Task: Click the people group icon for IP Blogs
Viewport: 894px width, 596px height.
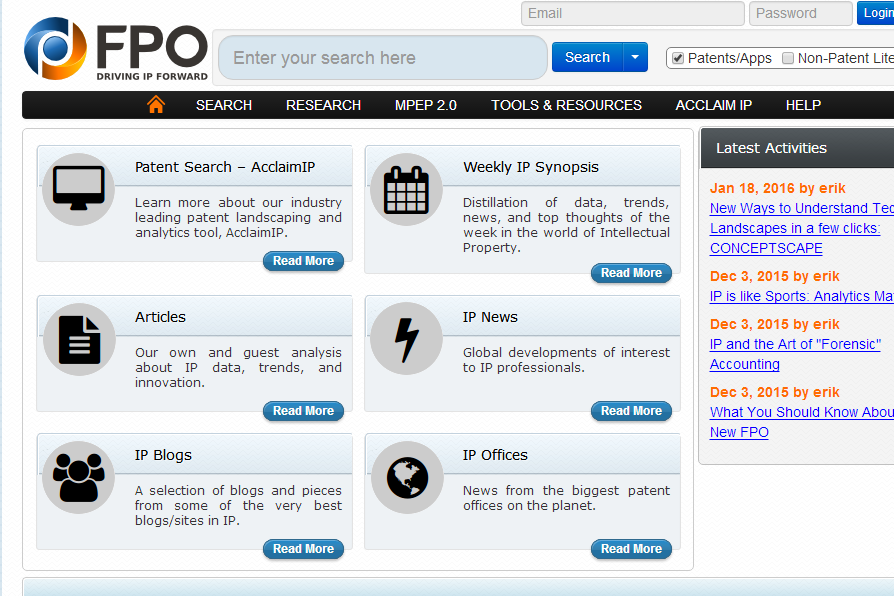Action: 79,477
